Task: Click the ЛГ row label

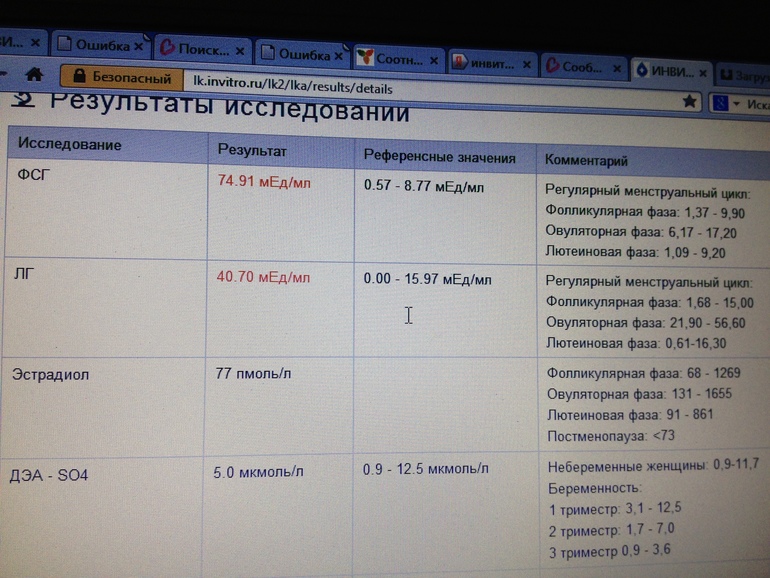Action: [x=25, y=274]
